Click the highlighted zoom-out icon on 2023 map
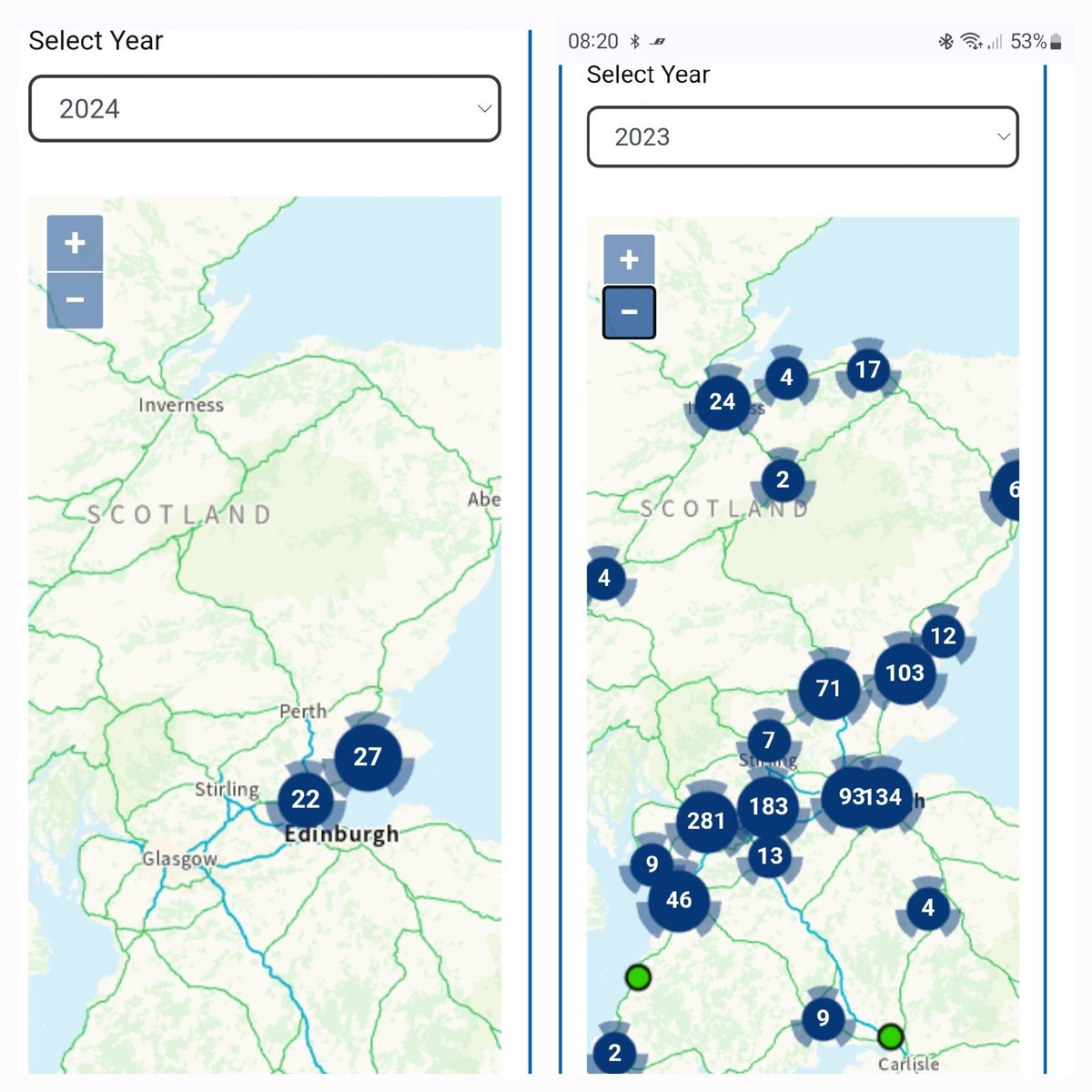 tap(628, 310)
